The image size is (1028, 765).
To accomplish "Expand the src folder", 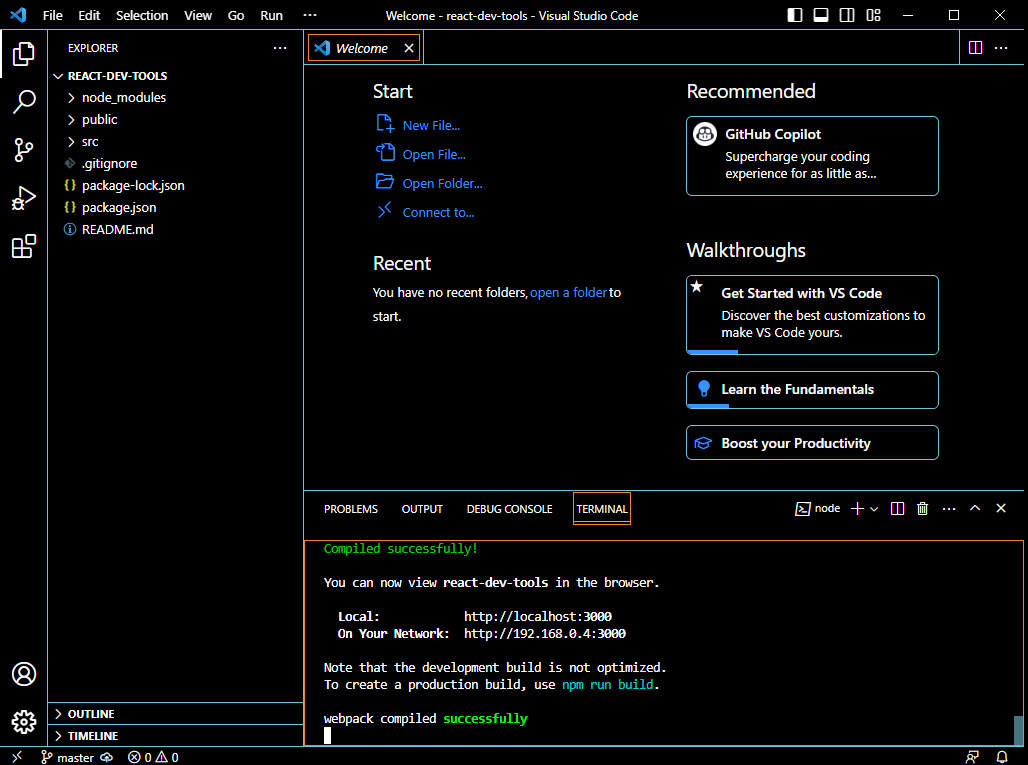I will pyautogui.click(x=176, y=142).
